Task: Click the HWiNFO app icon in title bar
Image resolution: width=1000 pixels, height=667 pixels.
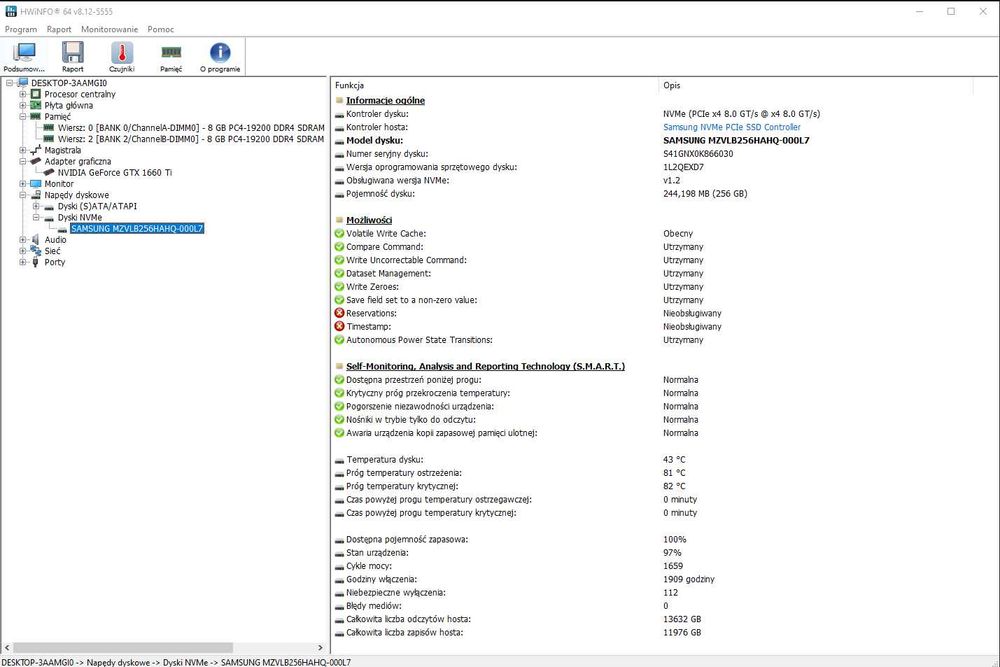Action: pos(11,11)
